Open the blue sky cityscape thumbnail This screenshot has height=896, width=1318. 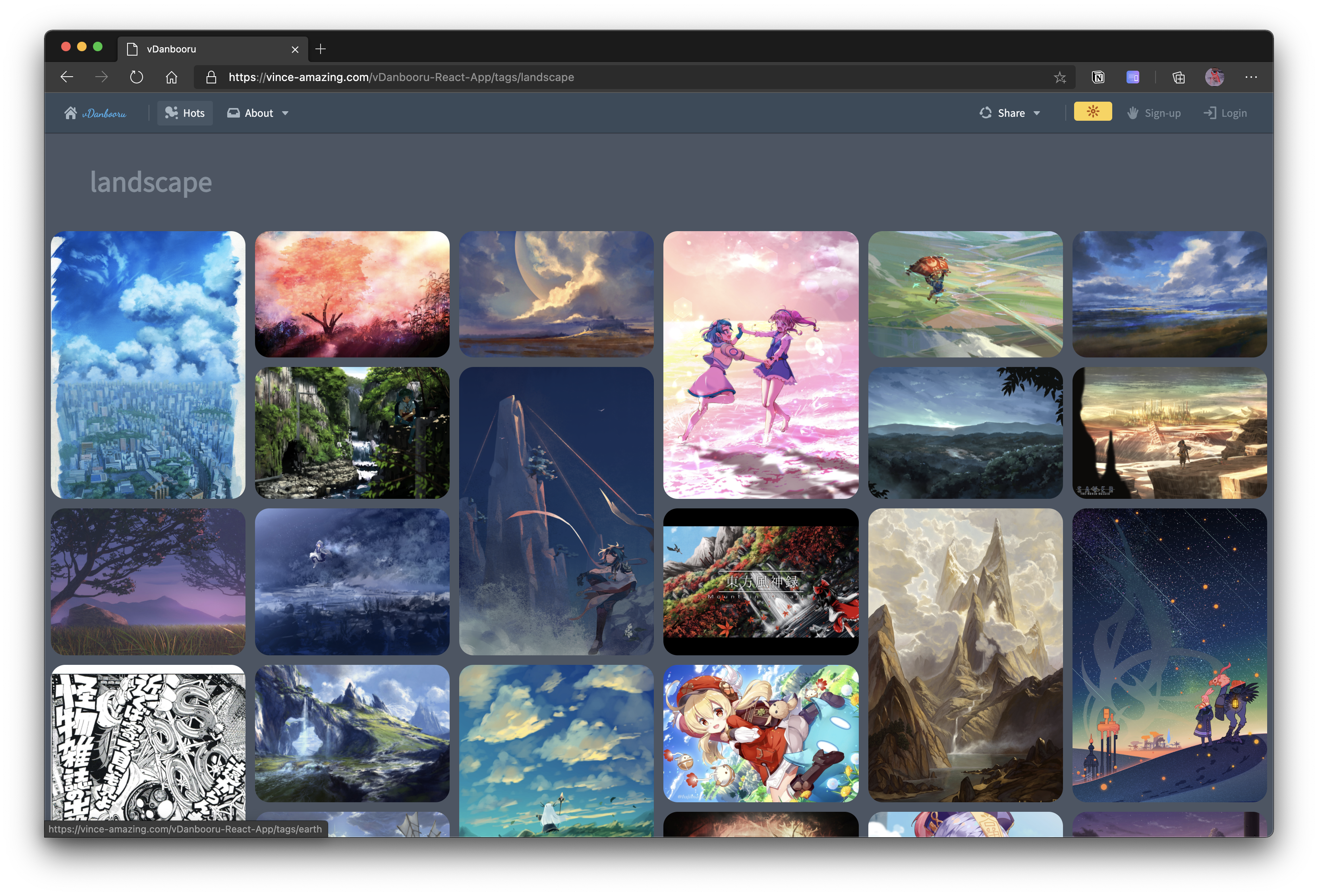(x=148, y=365)
